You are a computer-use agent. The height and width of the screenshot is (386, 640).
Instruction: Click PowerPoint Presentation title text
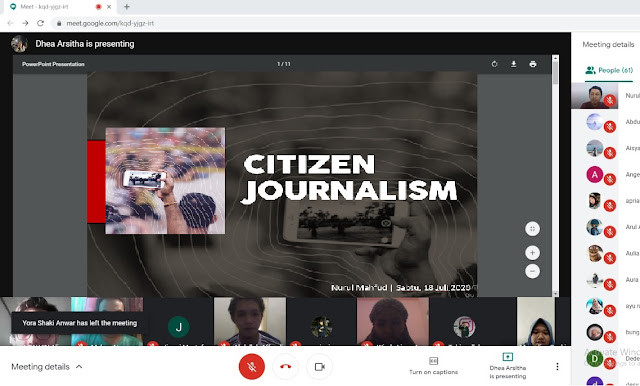[53, 64]
